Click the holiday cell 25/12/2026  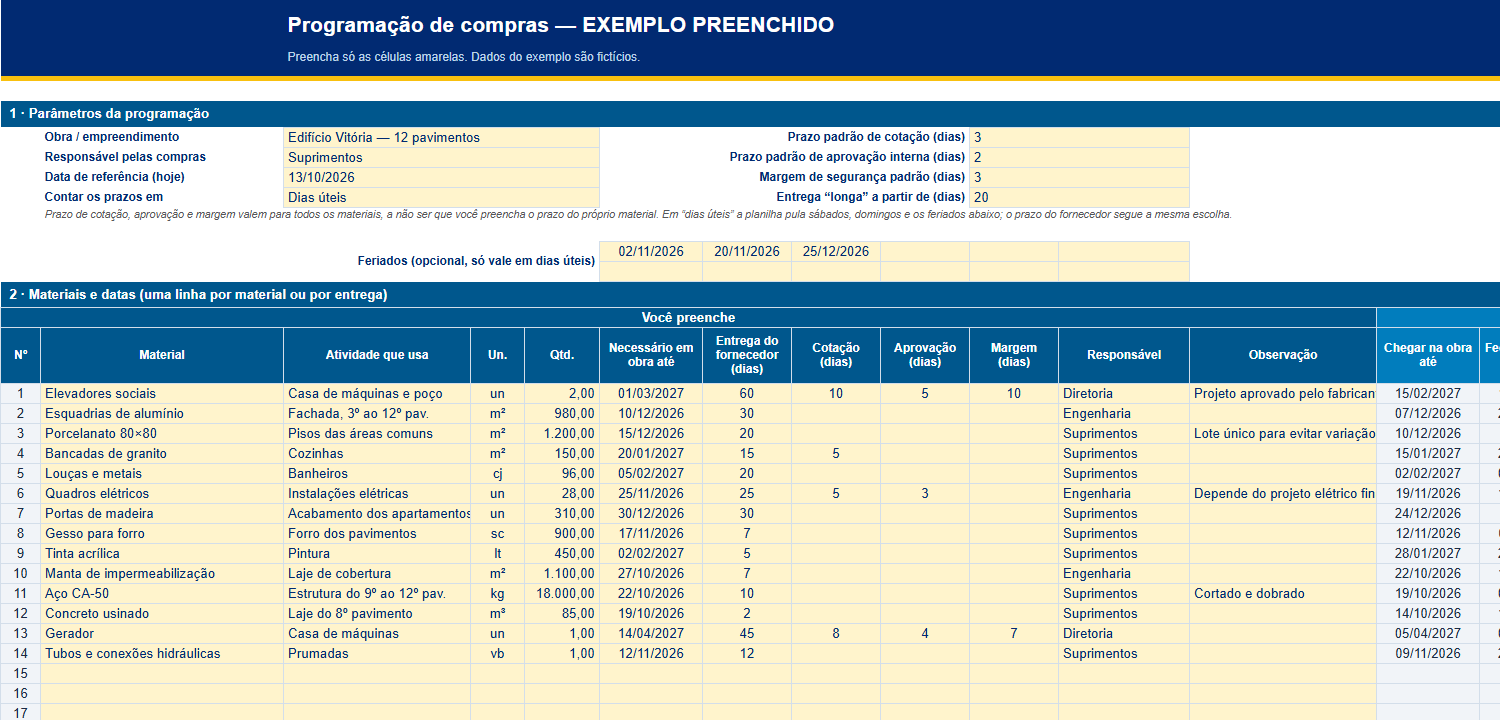836,251
